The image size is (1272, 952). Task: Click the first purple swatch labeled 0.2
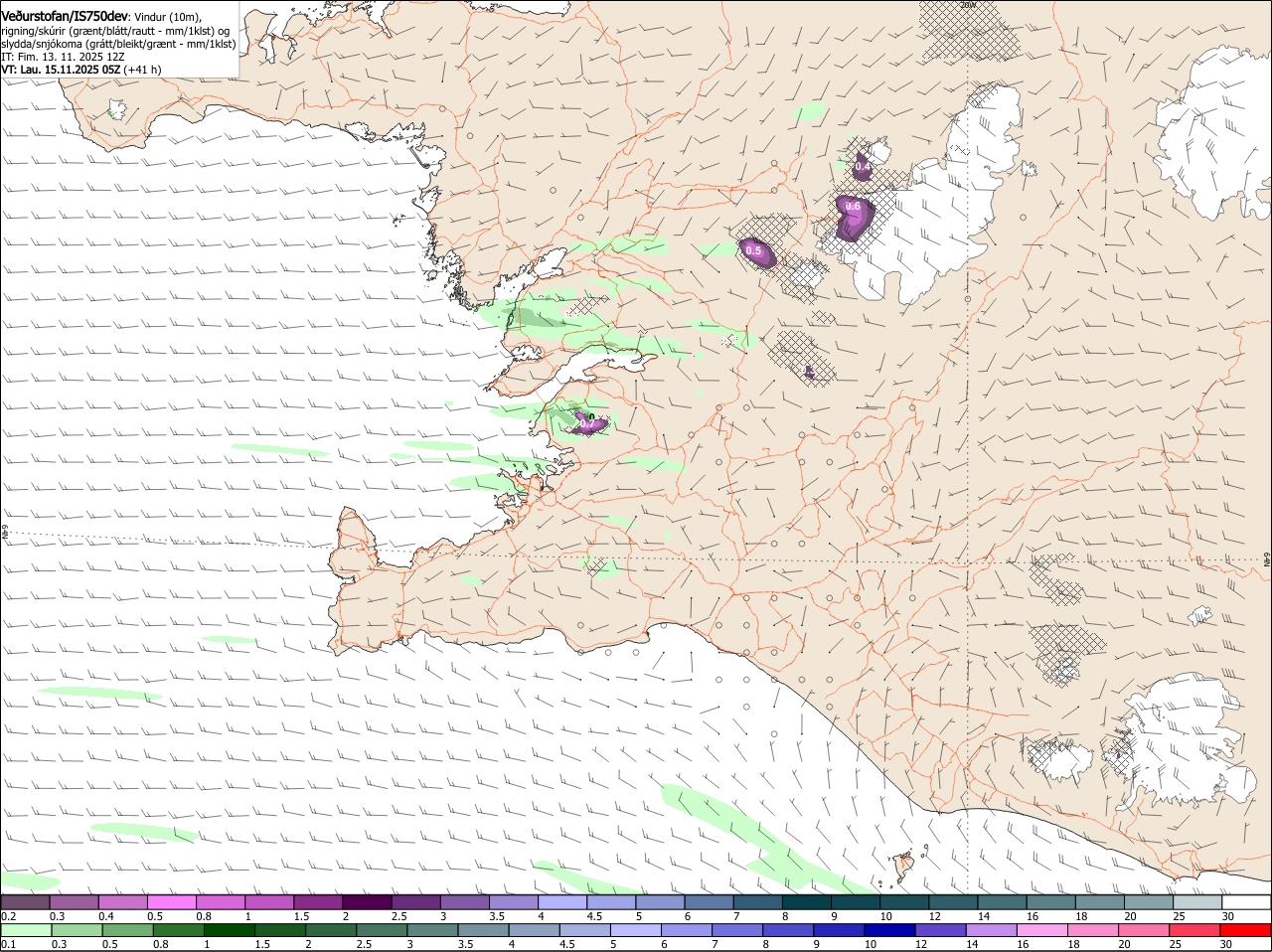click(25, 902)
